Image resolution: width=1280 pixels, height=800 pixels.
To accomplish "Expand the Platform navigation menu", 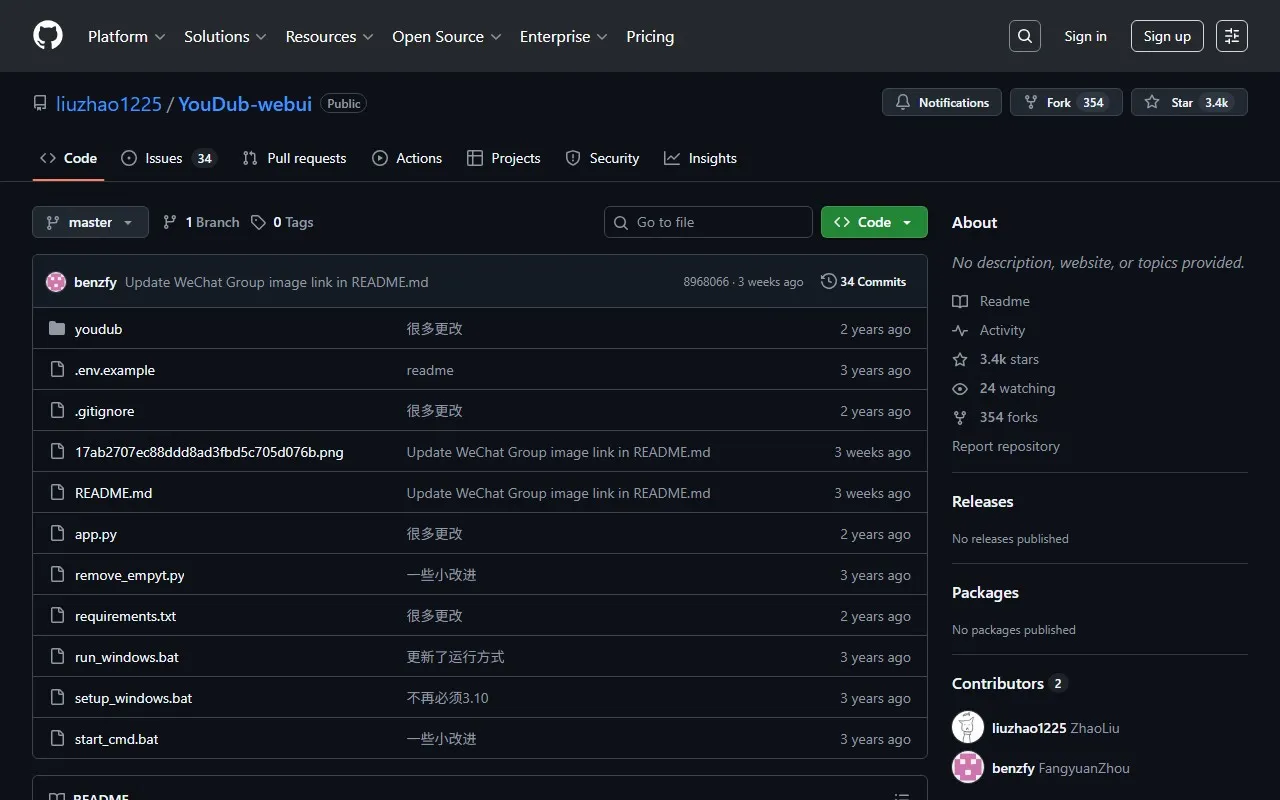I will [126, 36].
